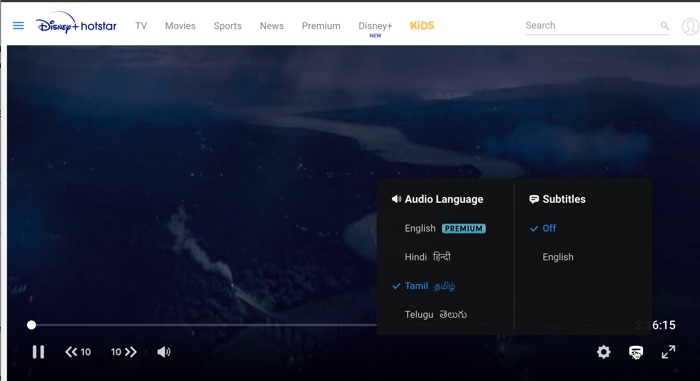Go to the Sports section
Viewport: 700px width, 381px height.
tap(227, 26)
